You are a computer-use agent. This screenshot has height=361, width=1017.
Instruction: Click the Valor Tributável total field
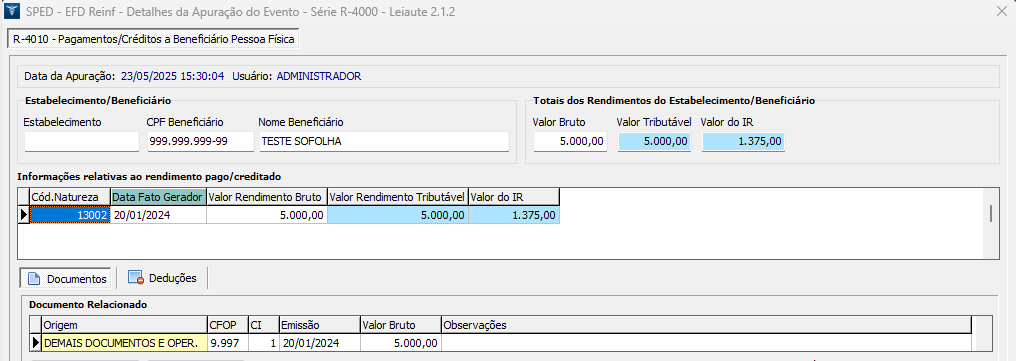654,141
